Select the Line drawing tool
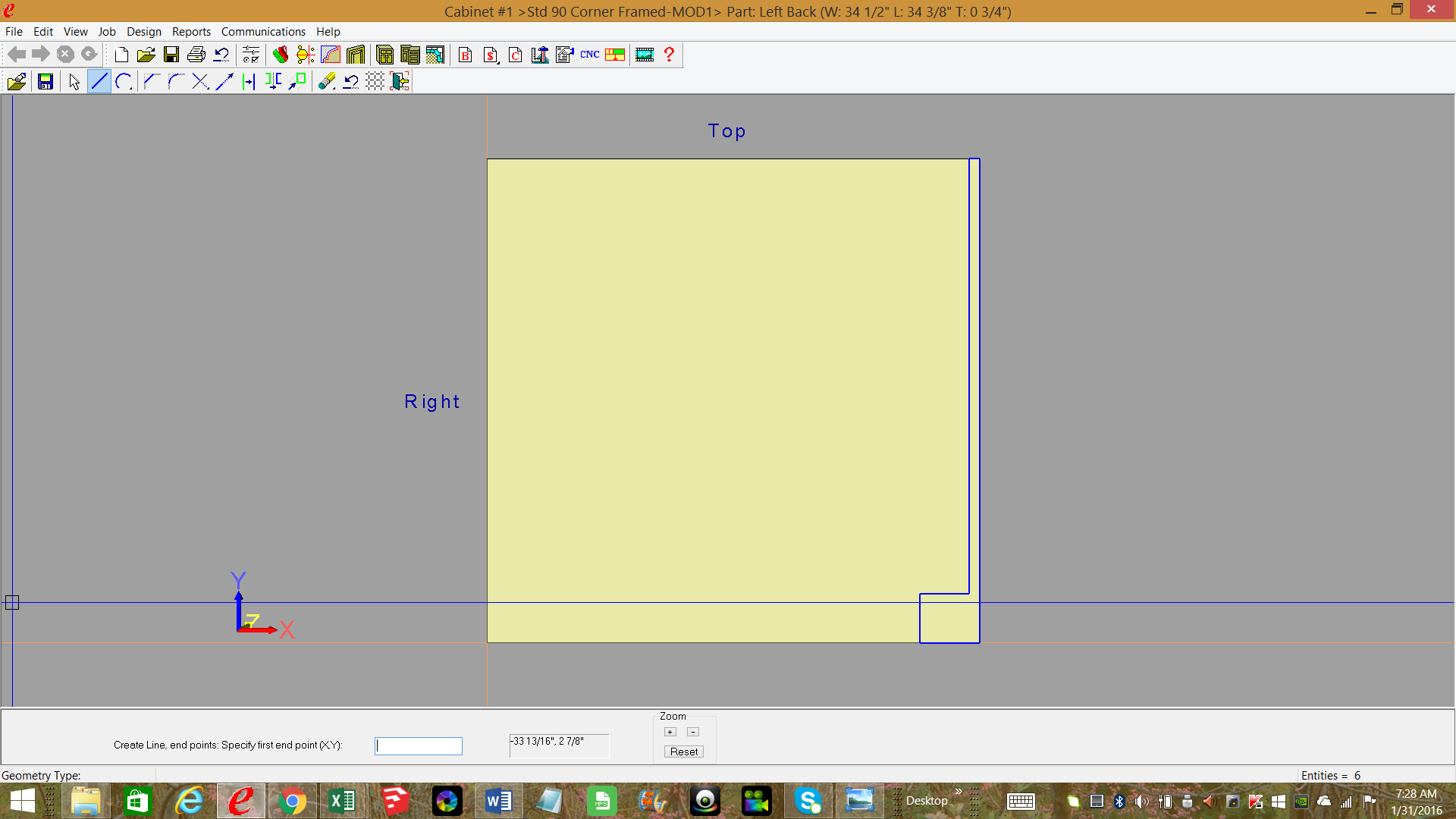This screenshot has width=1456, height=819. click(99, 81)
